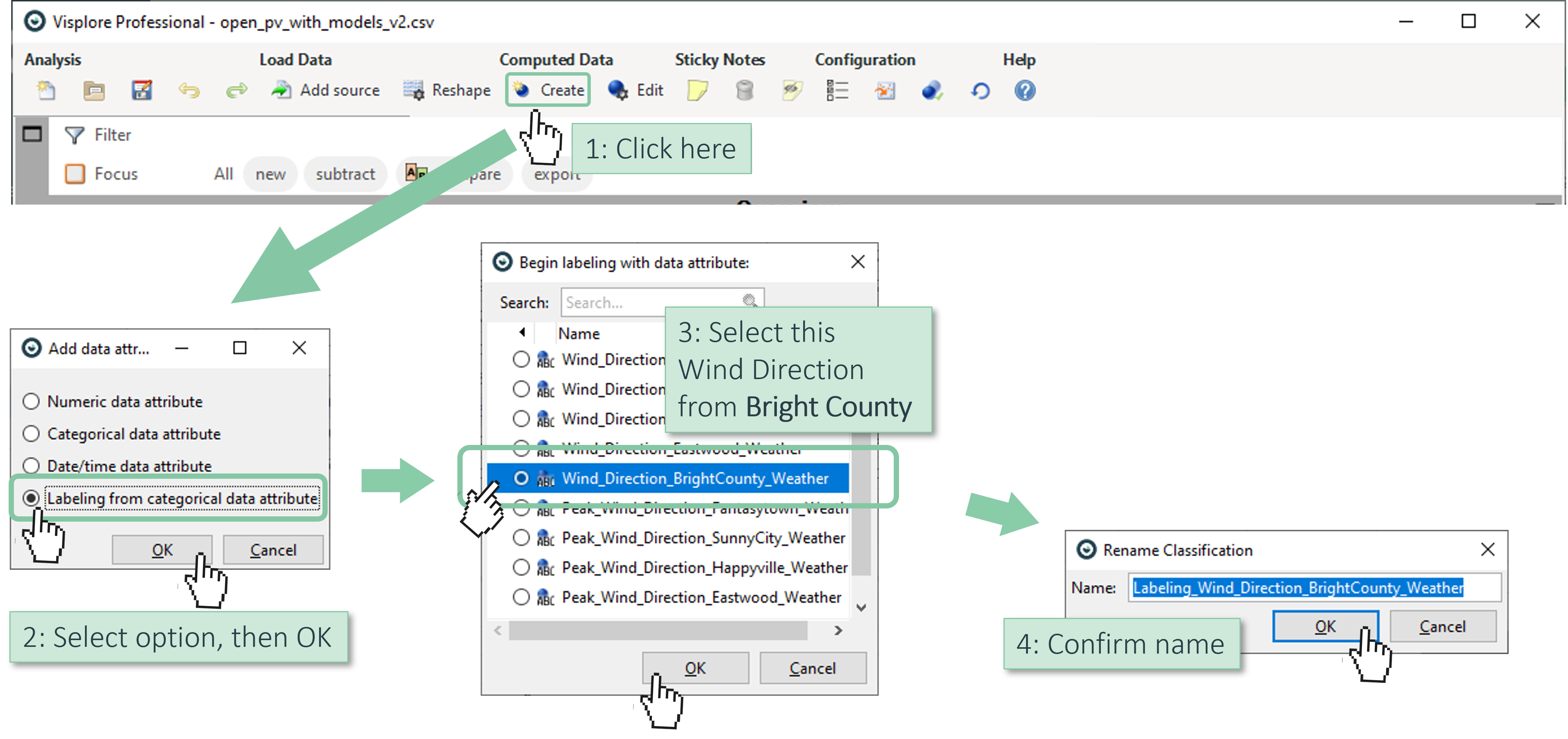
Task: Open analysis via folder icon
Action: (94, 90)
